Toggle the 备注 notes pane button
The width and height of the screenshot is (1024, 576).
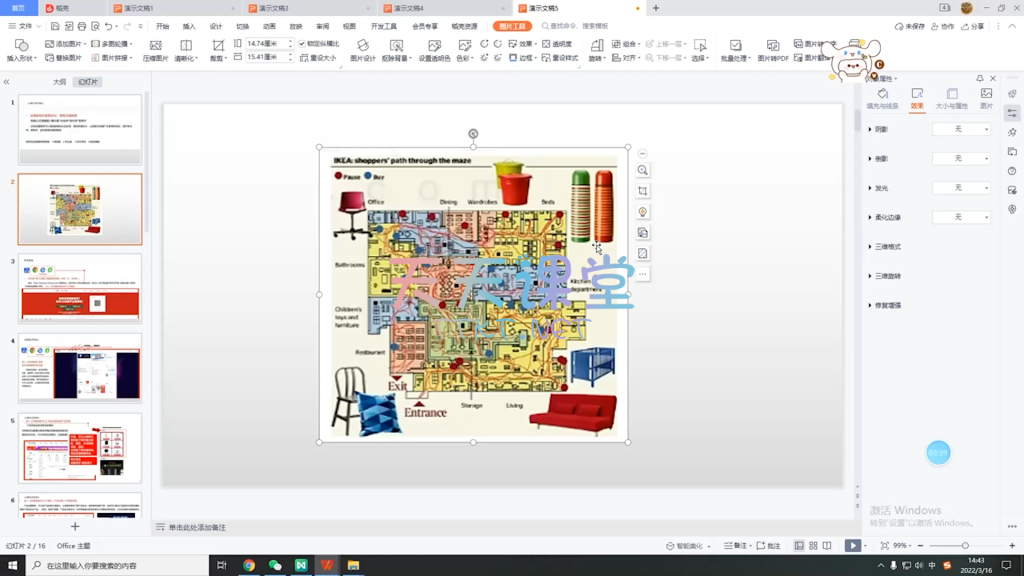tap(735, 546)
